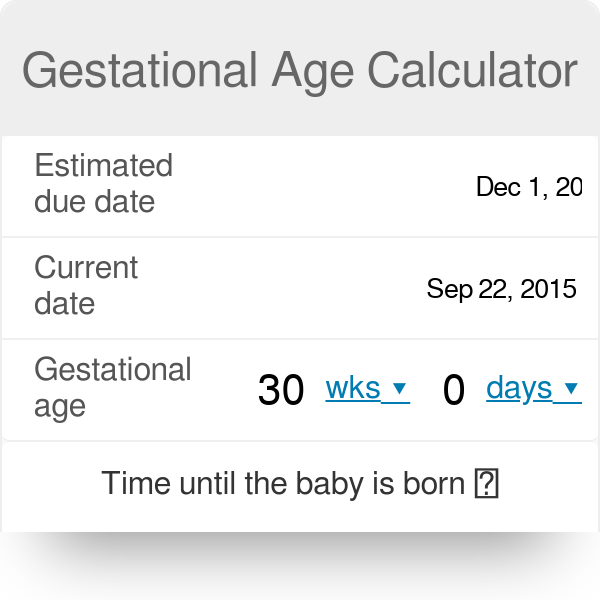Click the emoji icon after baby is born
Viewport: 600px width, 600px height.
(488, 484)
